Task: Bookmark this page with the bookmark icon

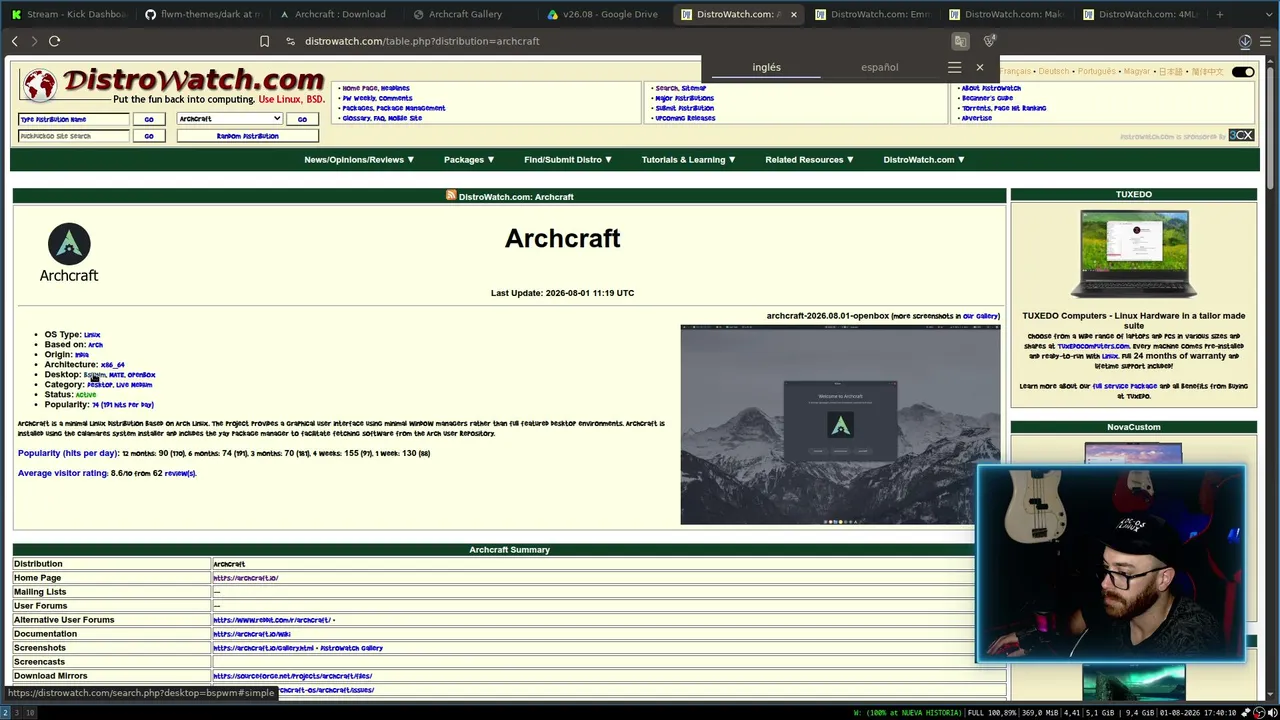Action: [x=264, y=41]
